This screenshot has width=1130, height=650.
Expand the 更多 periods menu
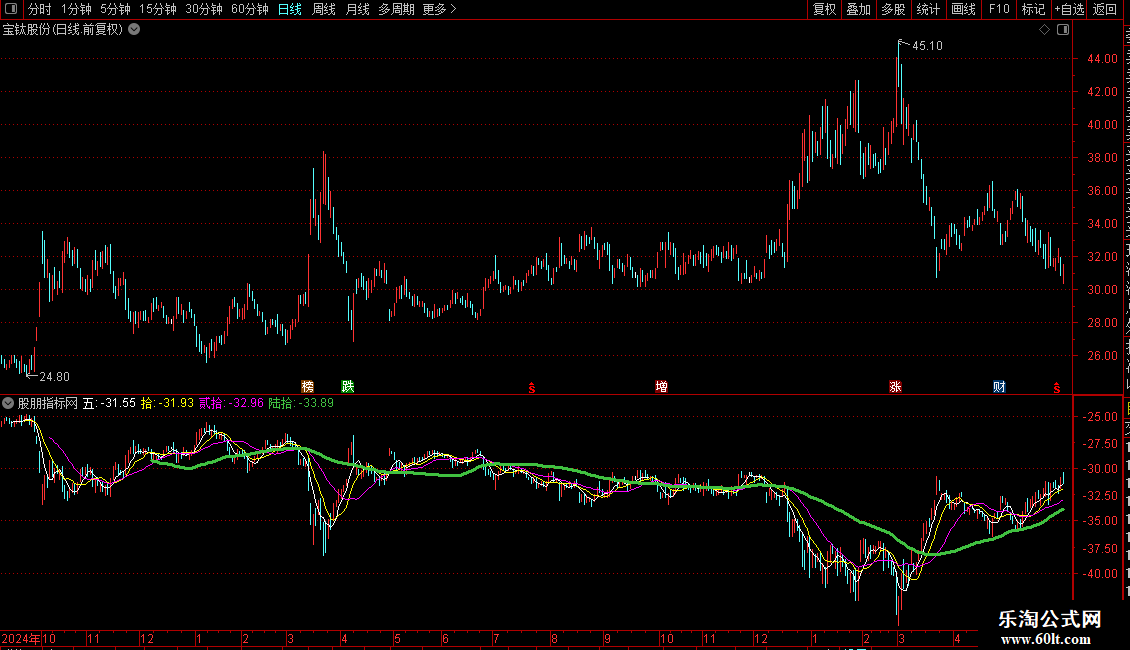[439, 9]
